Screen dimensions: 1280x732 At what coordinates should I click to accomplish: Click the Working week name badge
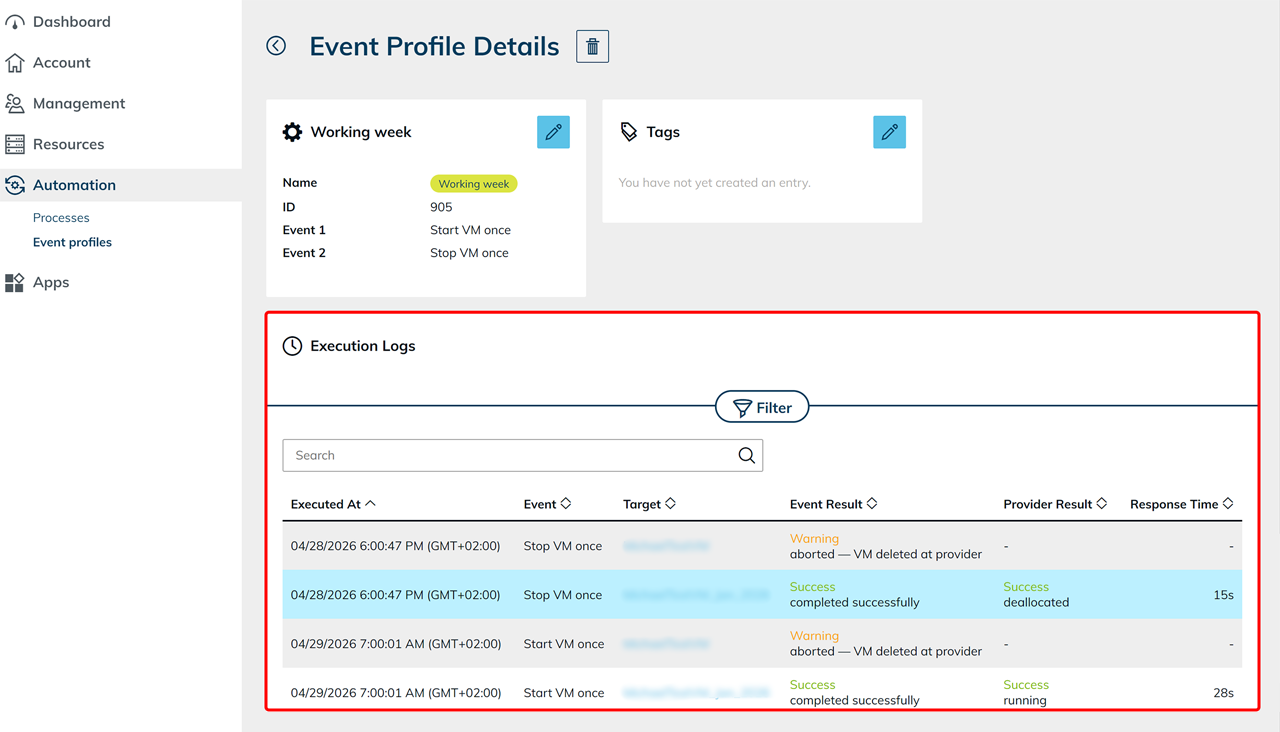pos(474,184)
